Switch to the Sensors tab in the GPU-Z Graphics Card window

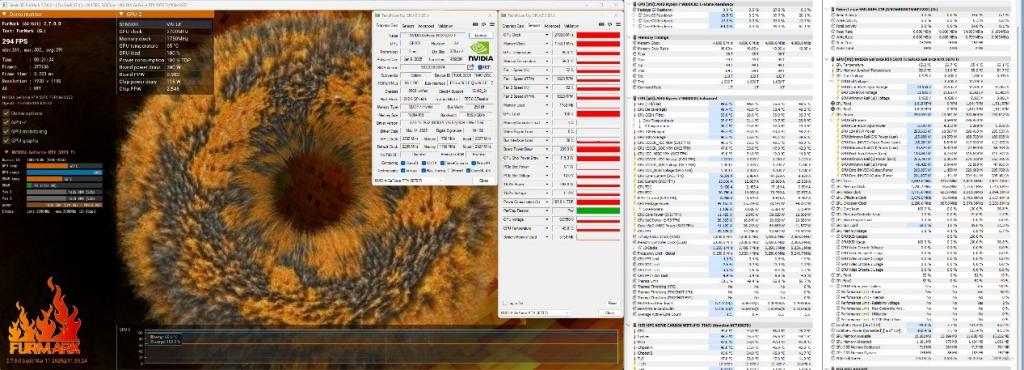coord(408,26)
